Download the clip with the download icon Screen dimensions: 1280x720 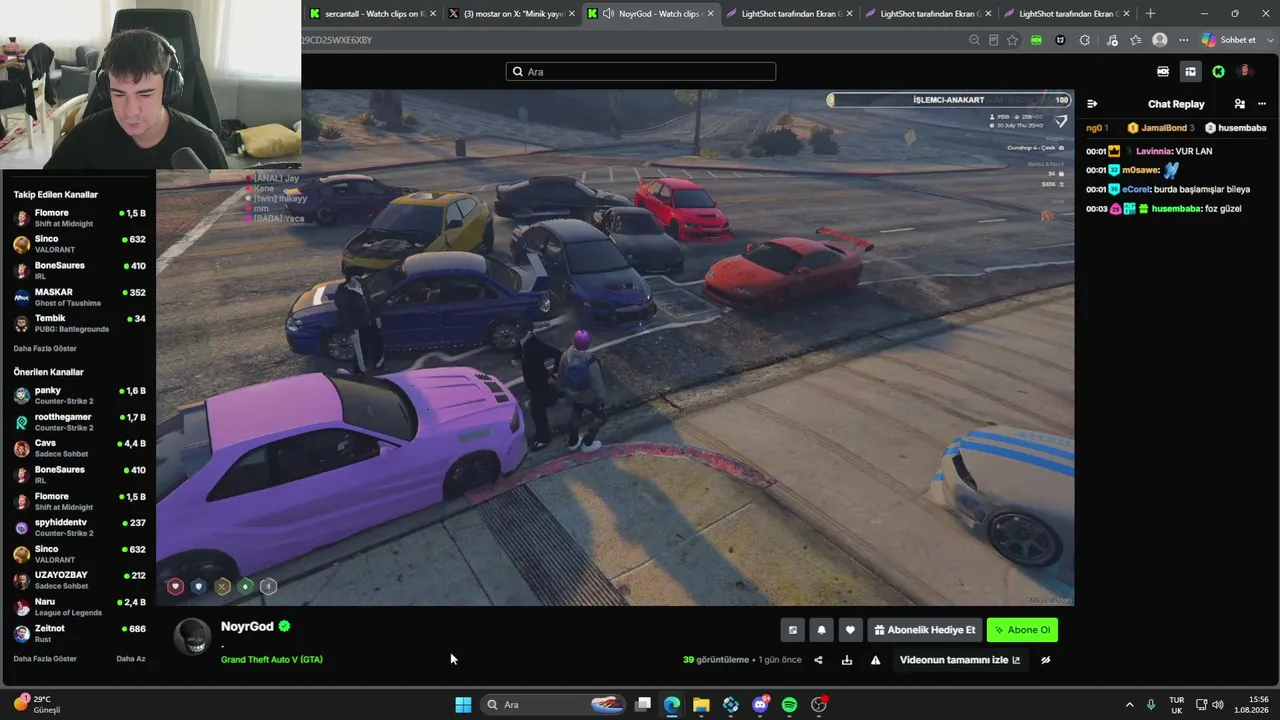tap(847, 660)
